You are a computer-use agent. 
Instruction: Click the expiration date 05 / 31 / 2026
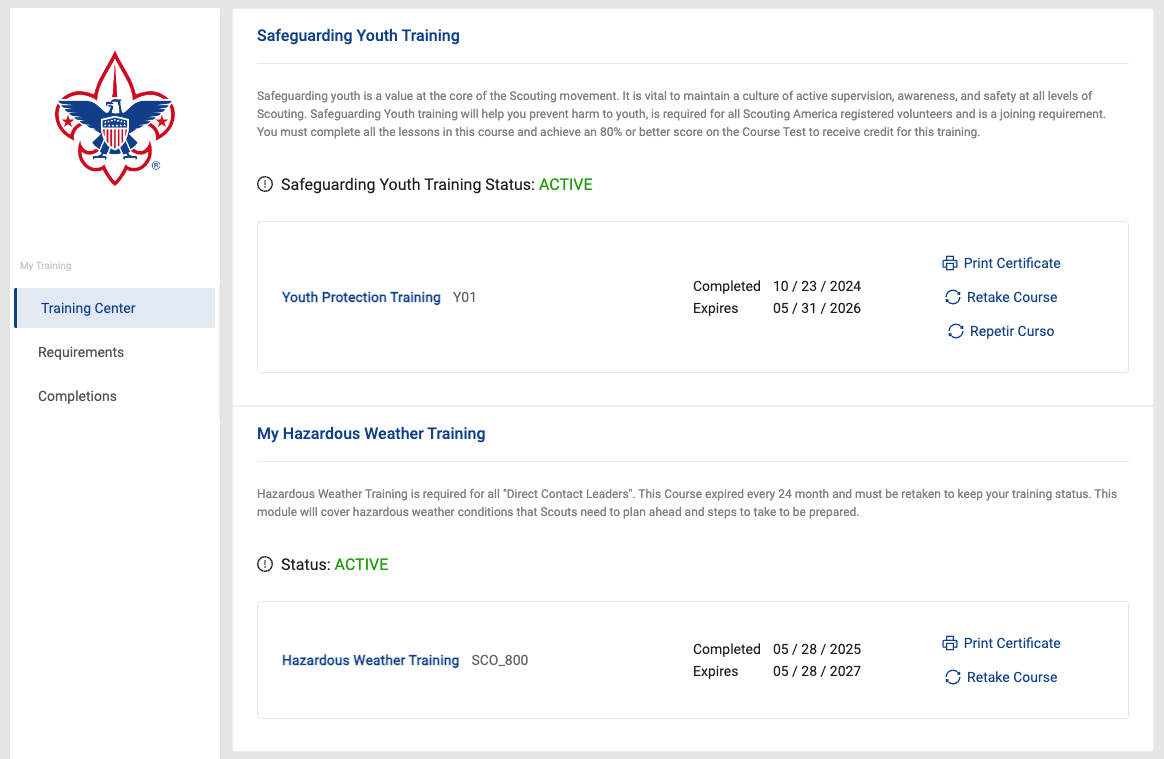817,308
